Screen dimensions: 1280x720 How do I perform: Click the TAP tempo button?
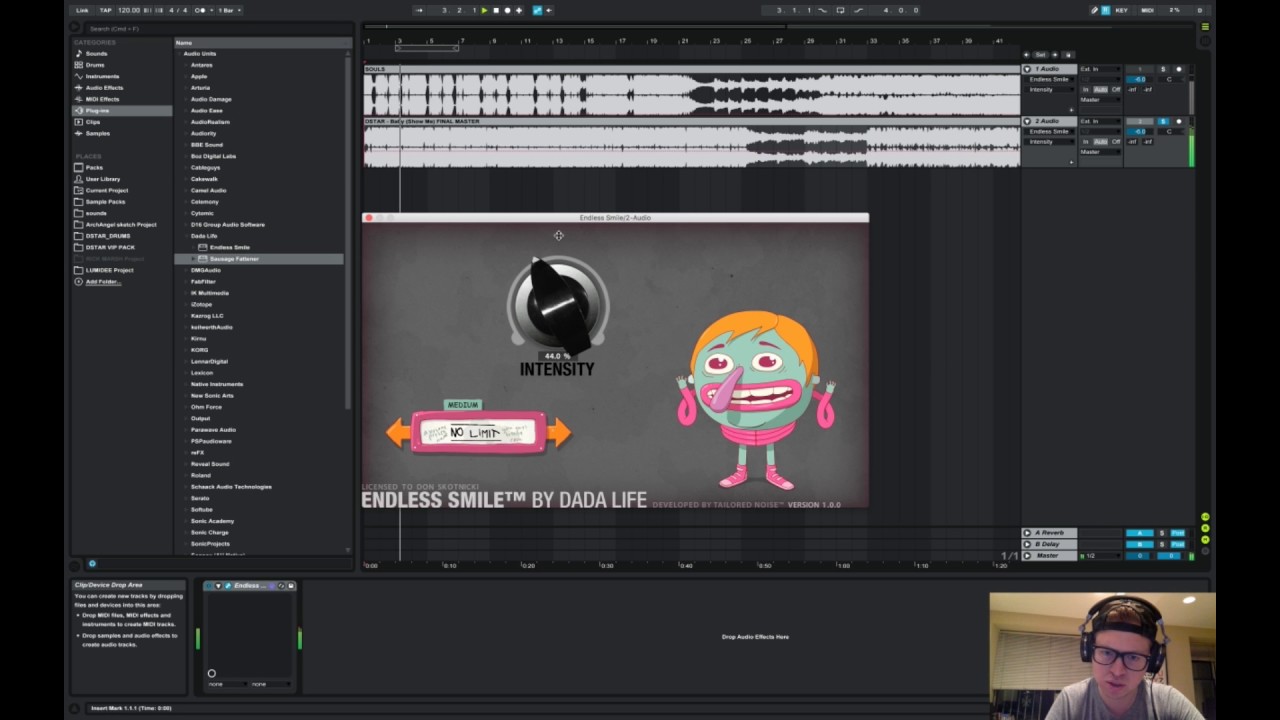(x=105, y=10)
